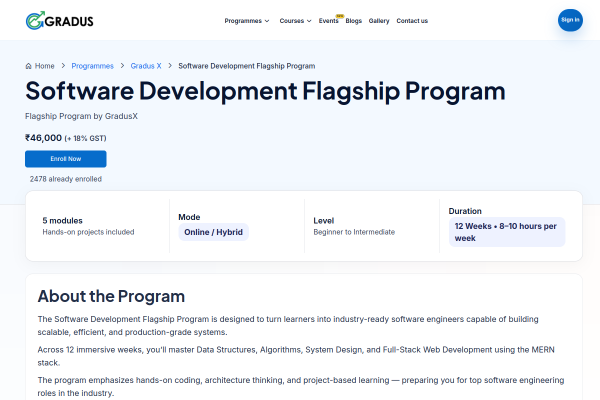Click the Software Development Flagship Program page title
Image resolution: width=600 pixels, height=400 pixels.
click(265, 91)
